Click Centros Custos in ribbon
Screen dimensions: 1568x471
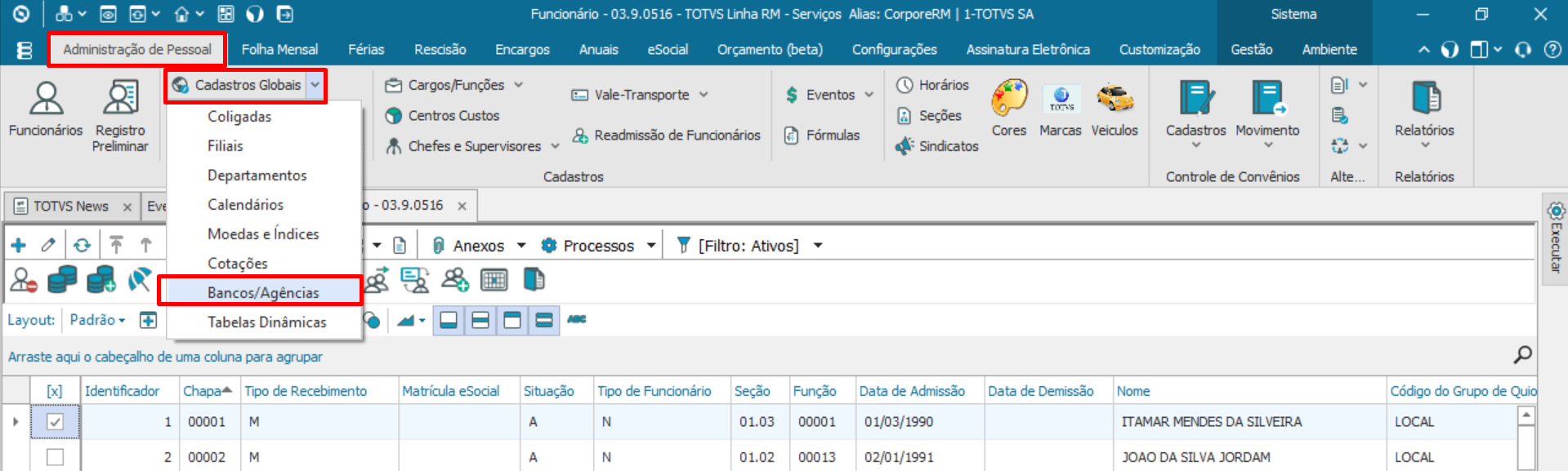tap(442, 116)
